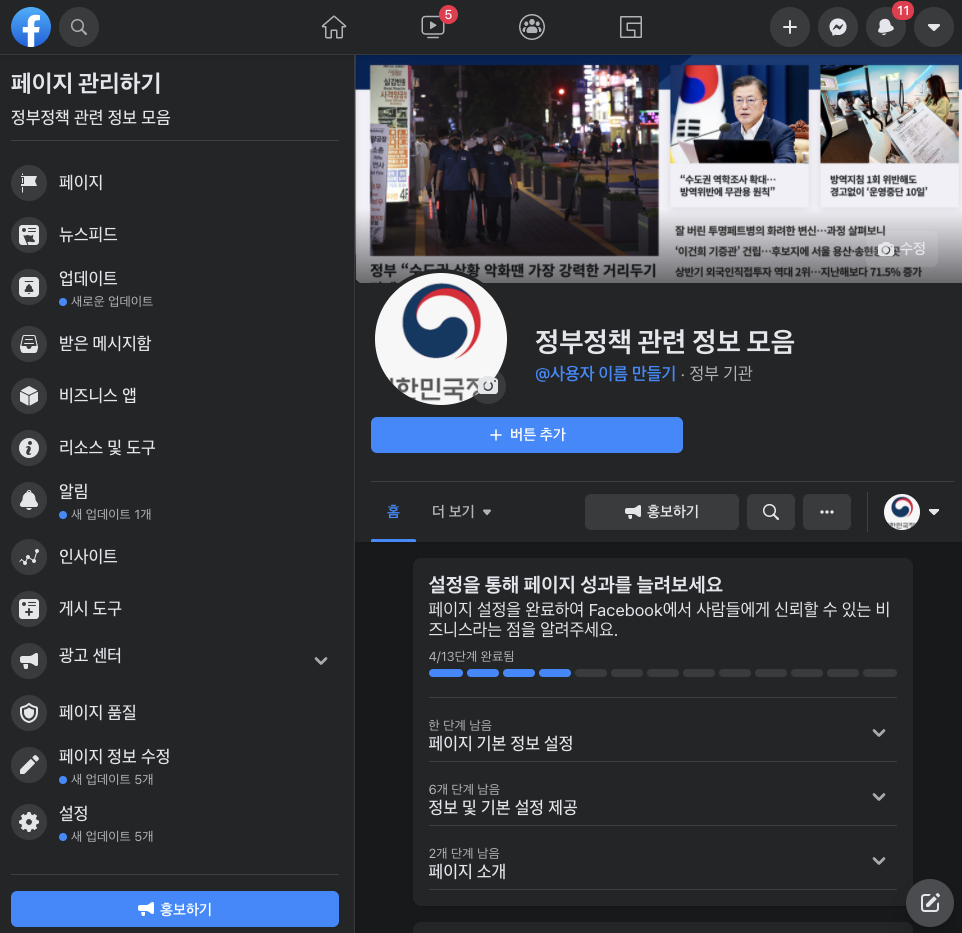Click the page search magnifier button
Viewport: 962px width, 933px height.
pos(771,512)
